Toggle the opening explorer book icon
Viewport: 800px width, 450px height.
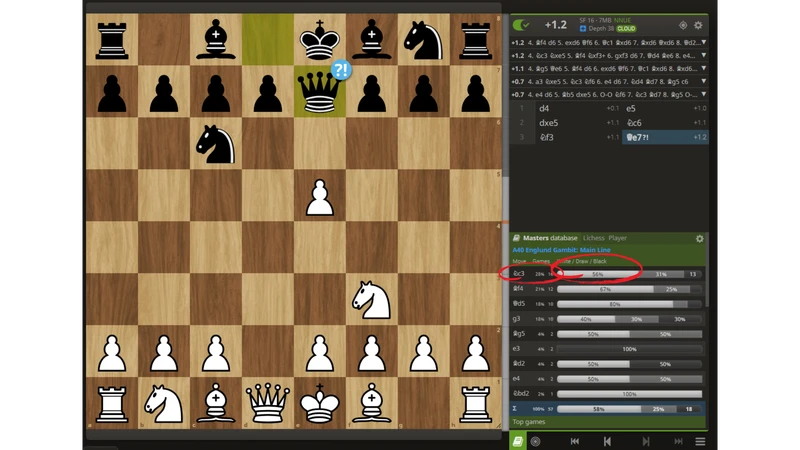(x=518, y=441)
